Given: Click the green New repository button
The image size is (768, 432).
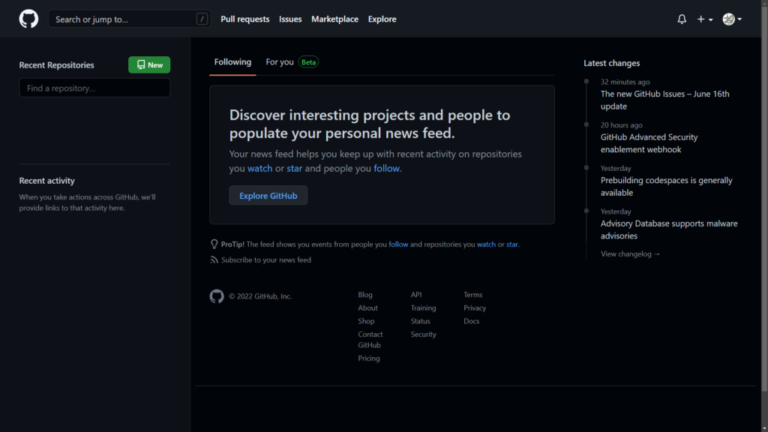Looking at the screenshot, I should [149, 65].
